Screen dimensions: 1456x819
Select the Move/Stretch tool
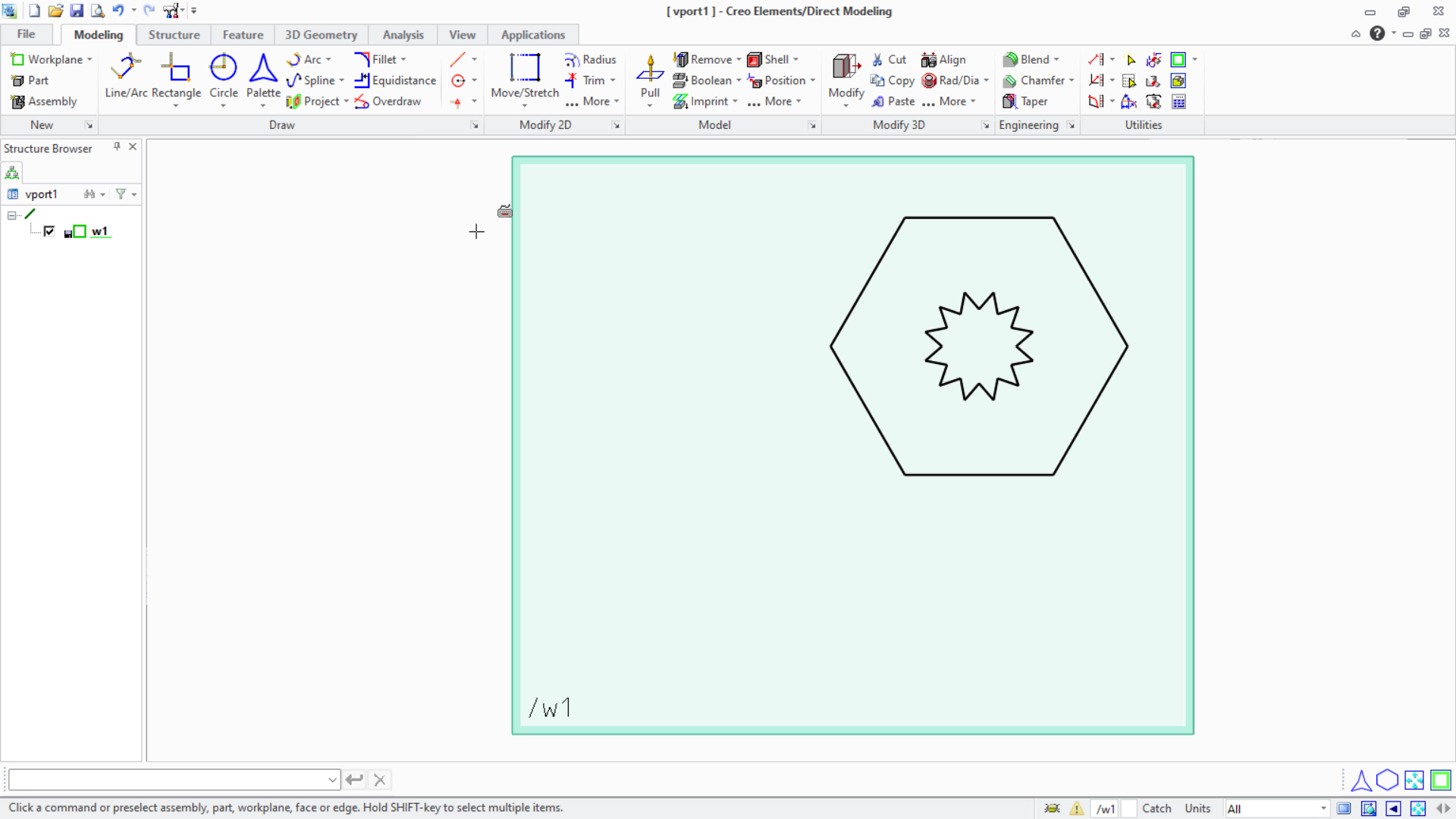pos(525,76)
